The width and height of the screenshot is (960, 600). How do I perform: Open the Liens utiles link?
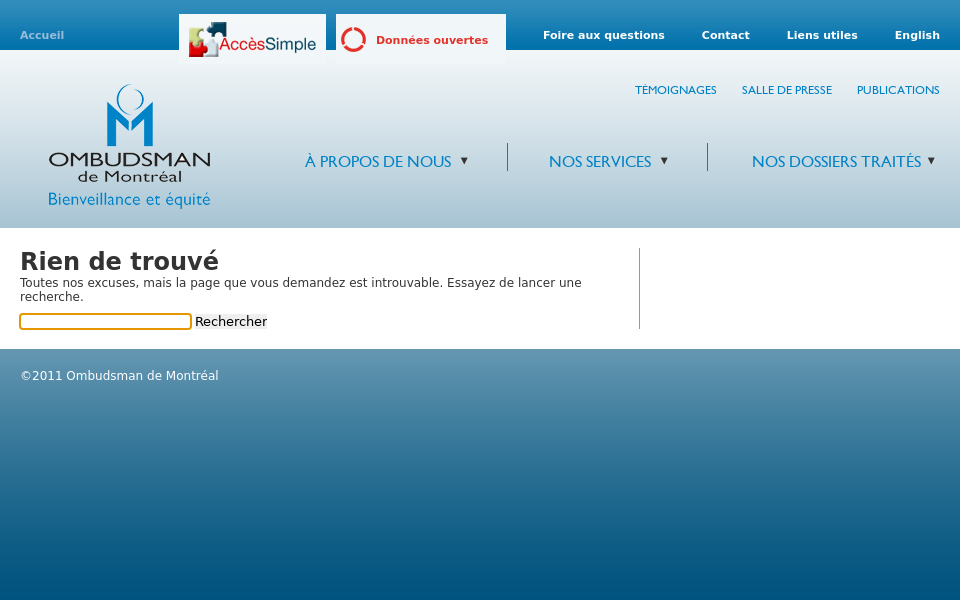822,35
